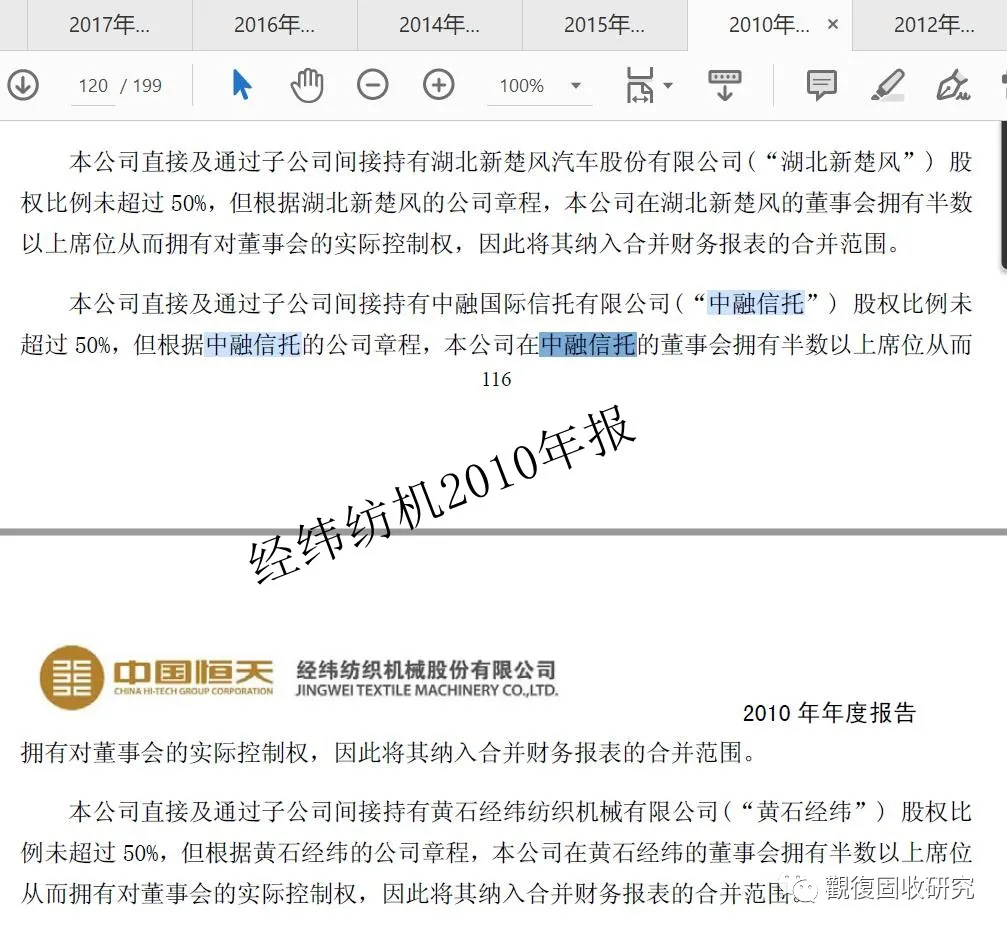The width and height of the screenshot is (1007, 932).
Task: Click the scrolling mode keyboard-arrow icon
Action: point(724,85)
